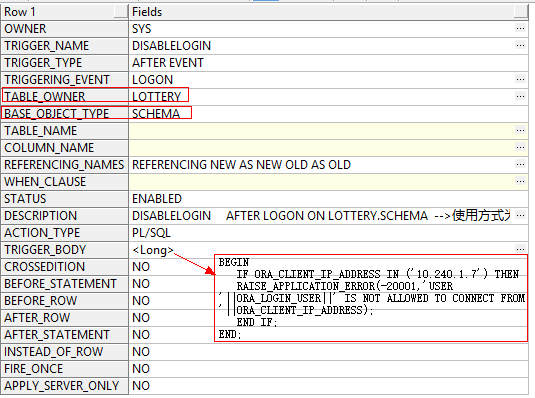The width and height of the screenshot is (535, 398).
Task: Select the REFERENCING_NAMES row label
Action: [x=64, y=165]
